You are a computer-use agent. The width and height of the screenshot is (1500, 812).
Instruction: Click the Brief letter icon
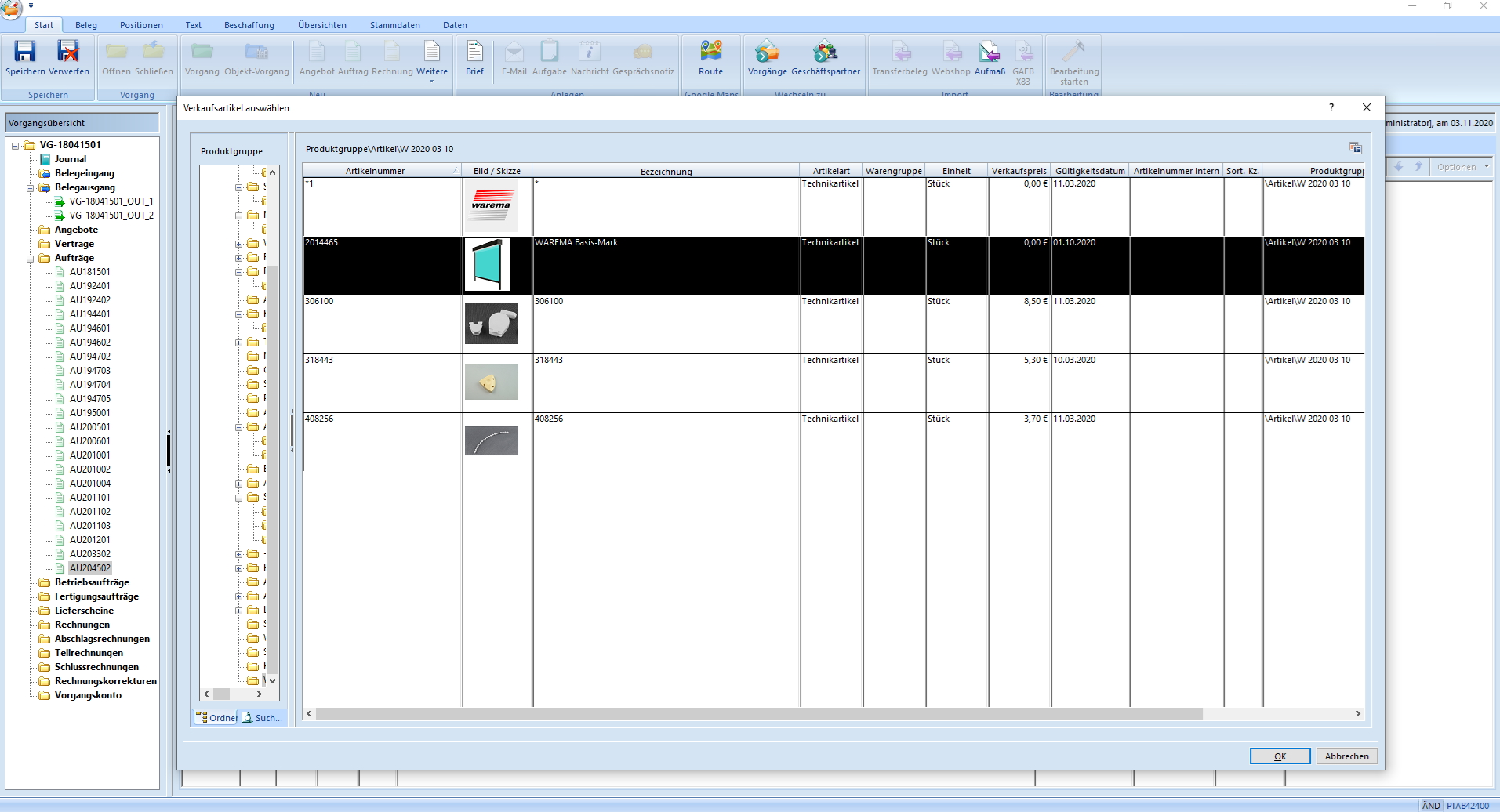(474, 52)
